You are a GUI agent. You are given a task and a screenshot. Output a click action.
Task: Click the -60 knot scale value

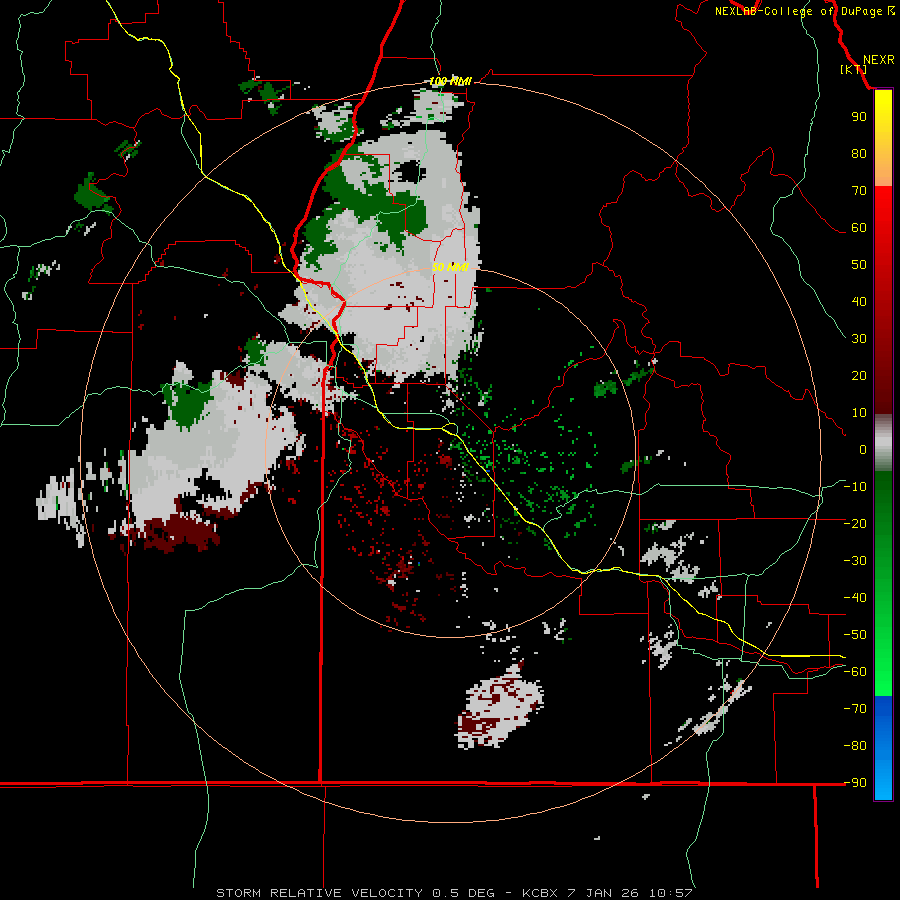point(855,672)
